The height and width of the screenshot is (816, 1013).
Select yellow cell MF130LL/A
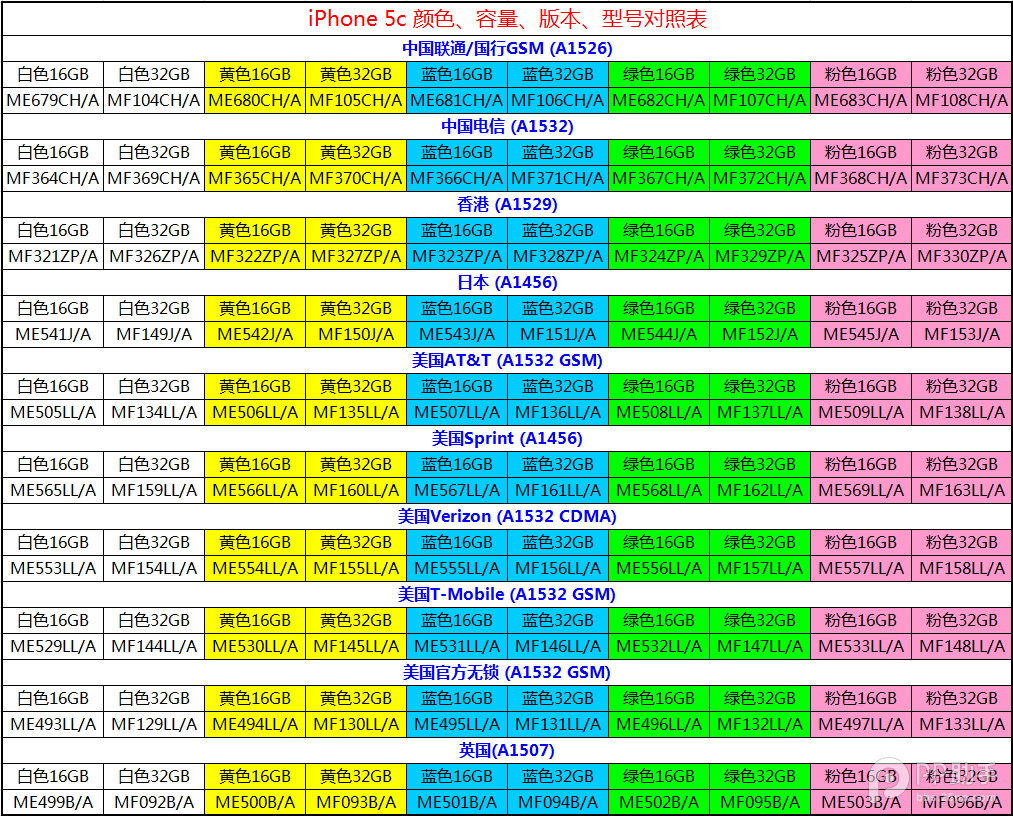coord(356,724)
